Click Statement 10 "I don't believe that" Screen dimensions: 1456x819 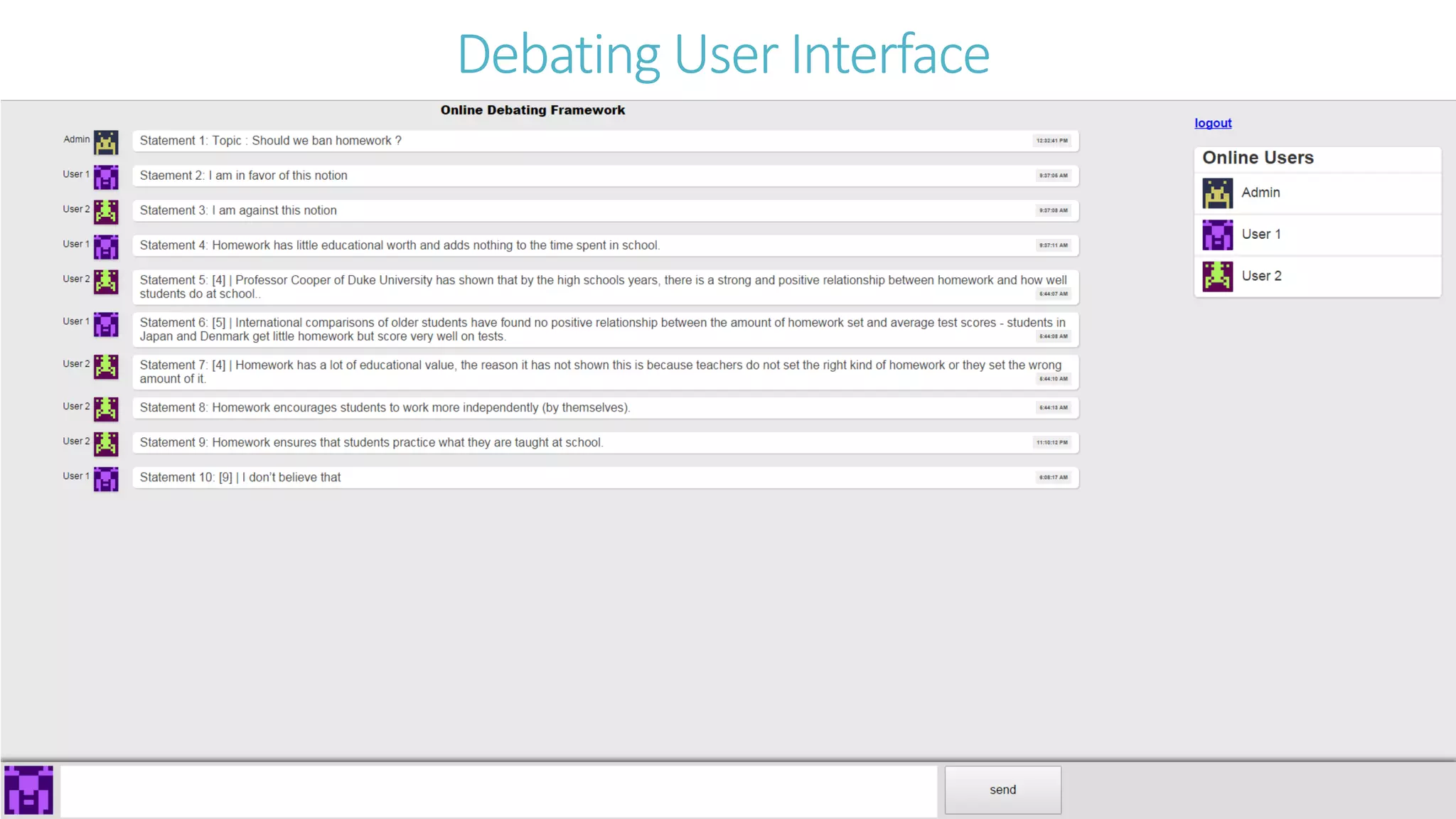click(240, 478)
